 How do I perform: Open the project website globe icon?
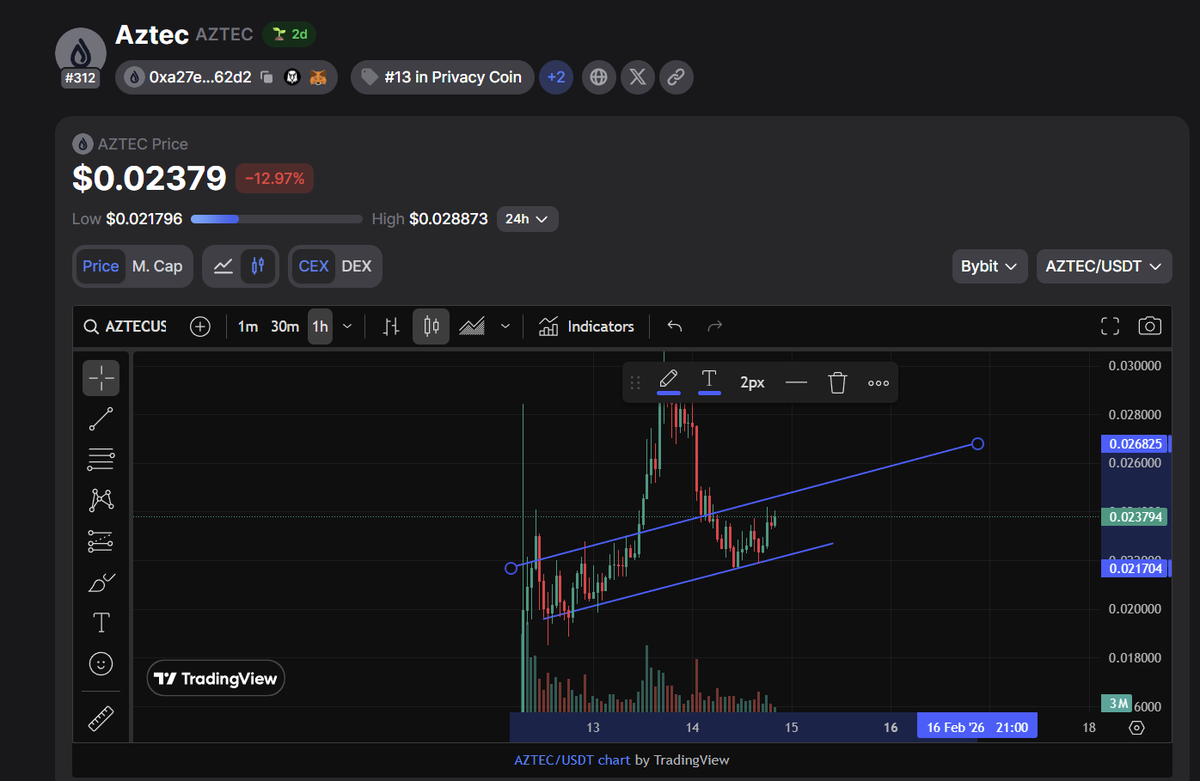(x=598, y=77)
